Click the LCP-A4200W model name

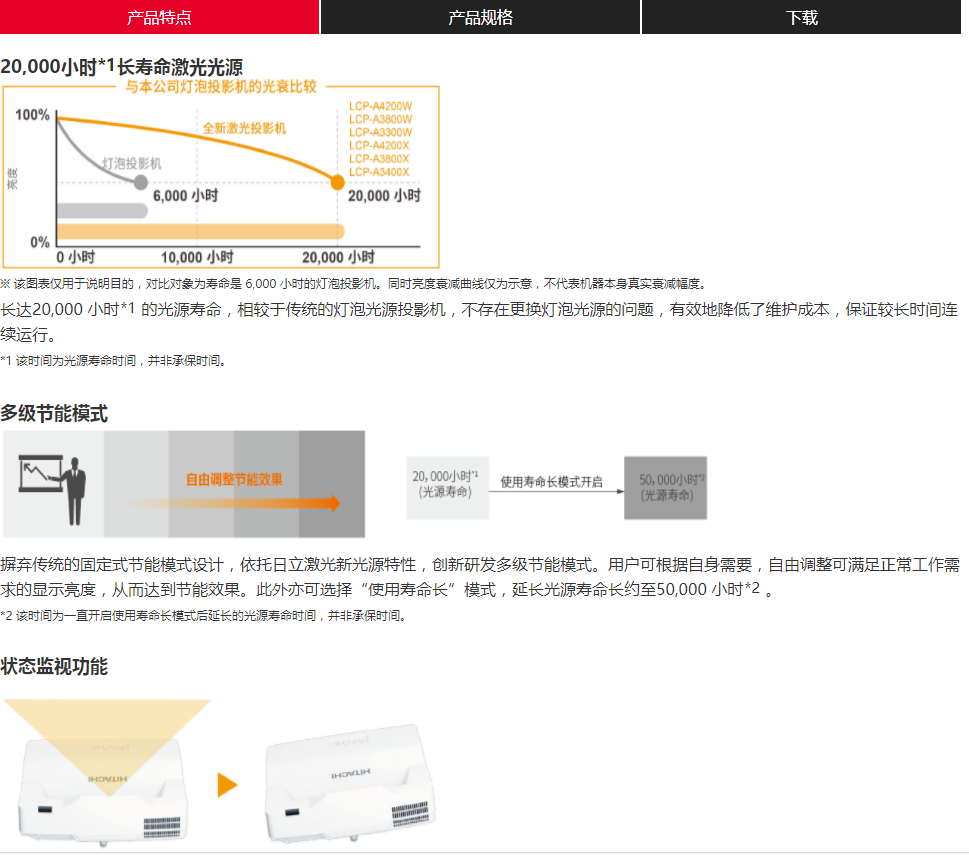pos(380,106)
